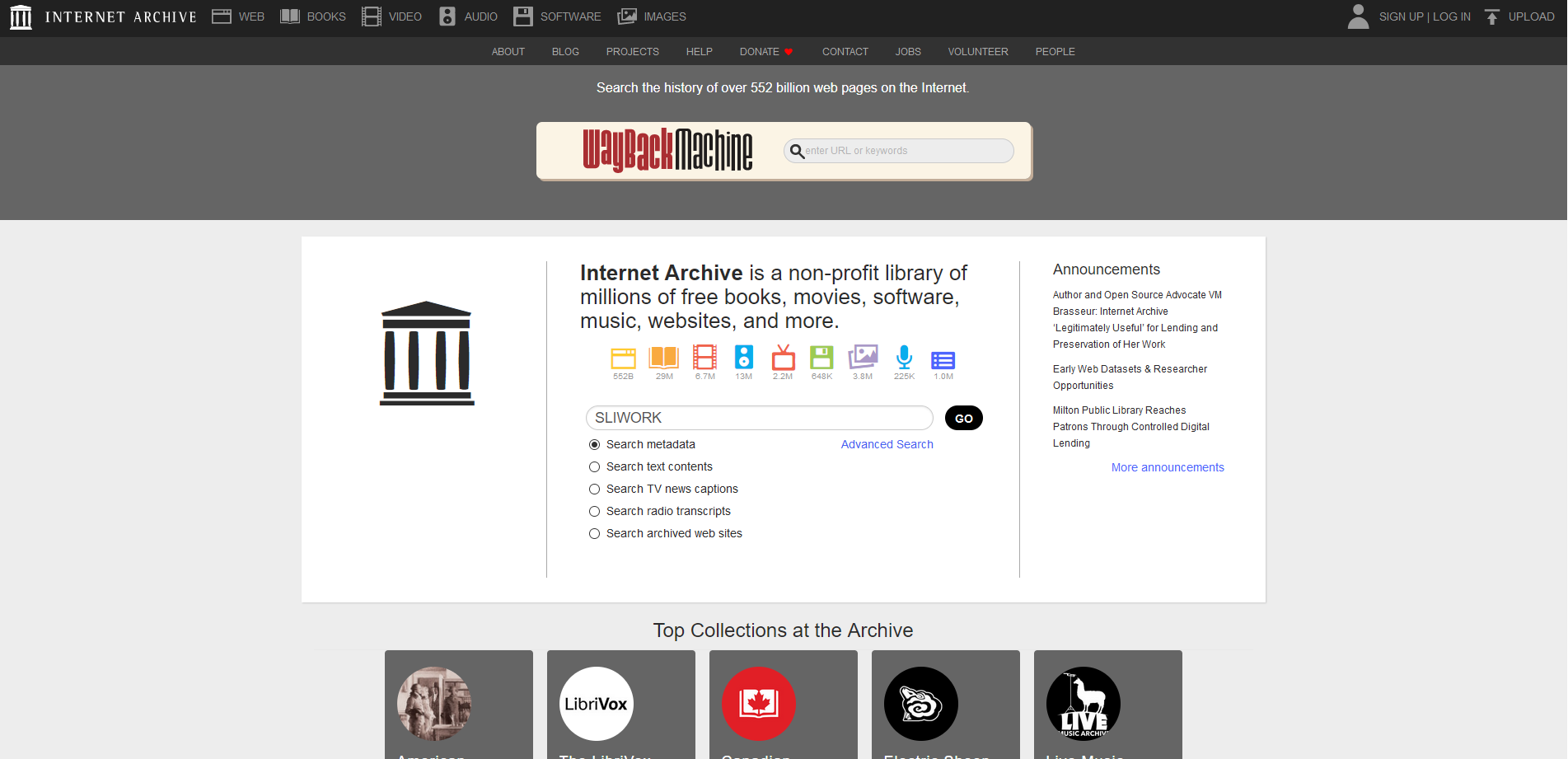Open the Web section icon in top bar
Screen dimensions: 1568x759
(x=222, y=16)
